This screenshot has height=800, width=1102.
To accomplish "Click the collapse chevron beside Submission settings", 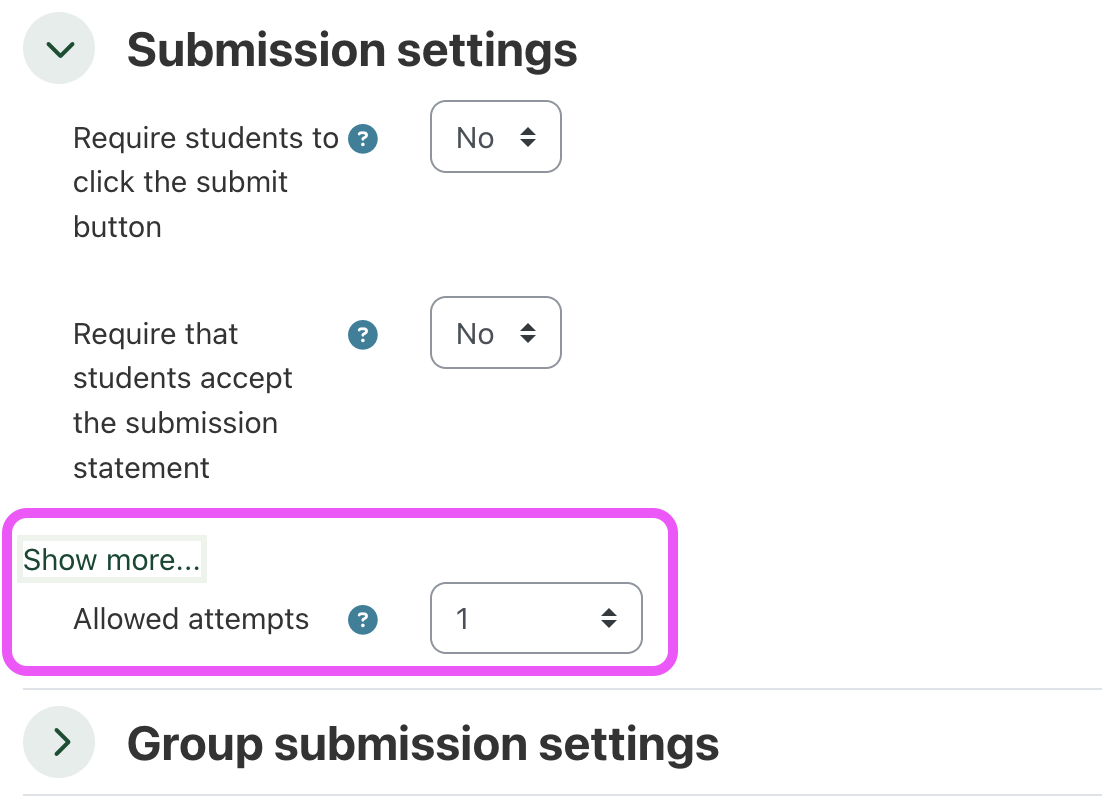I will point(58,47).
